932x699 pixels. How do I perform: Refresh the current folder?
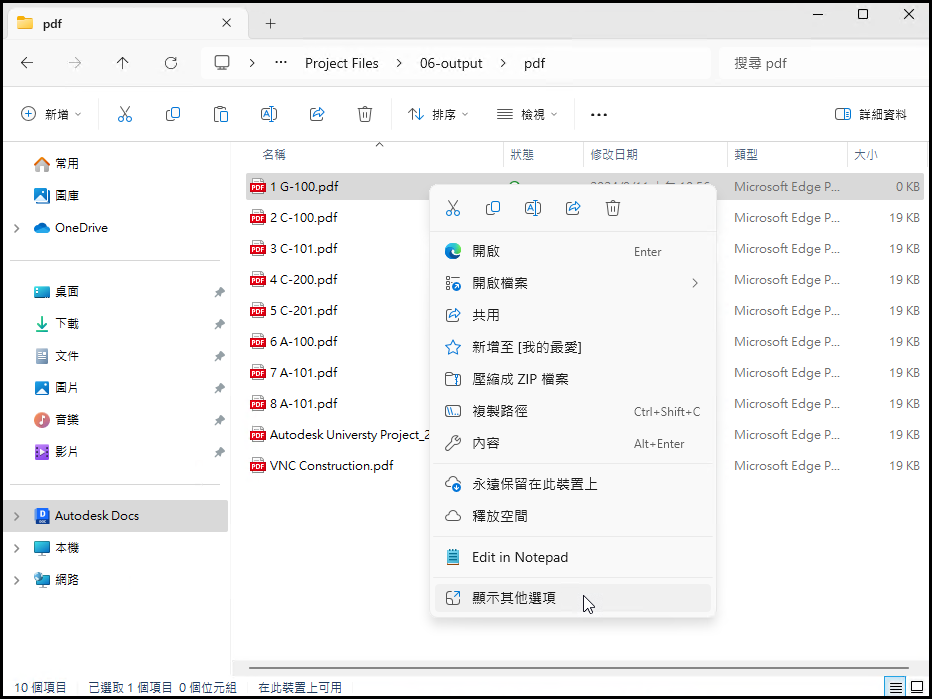pos(171,63)
